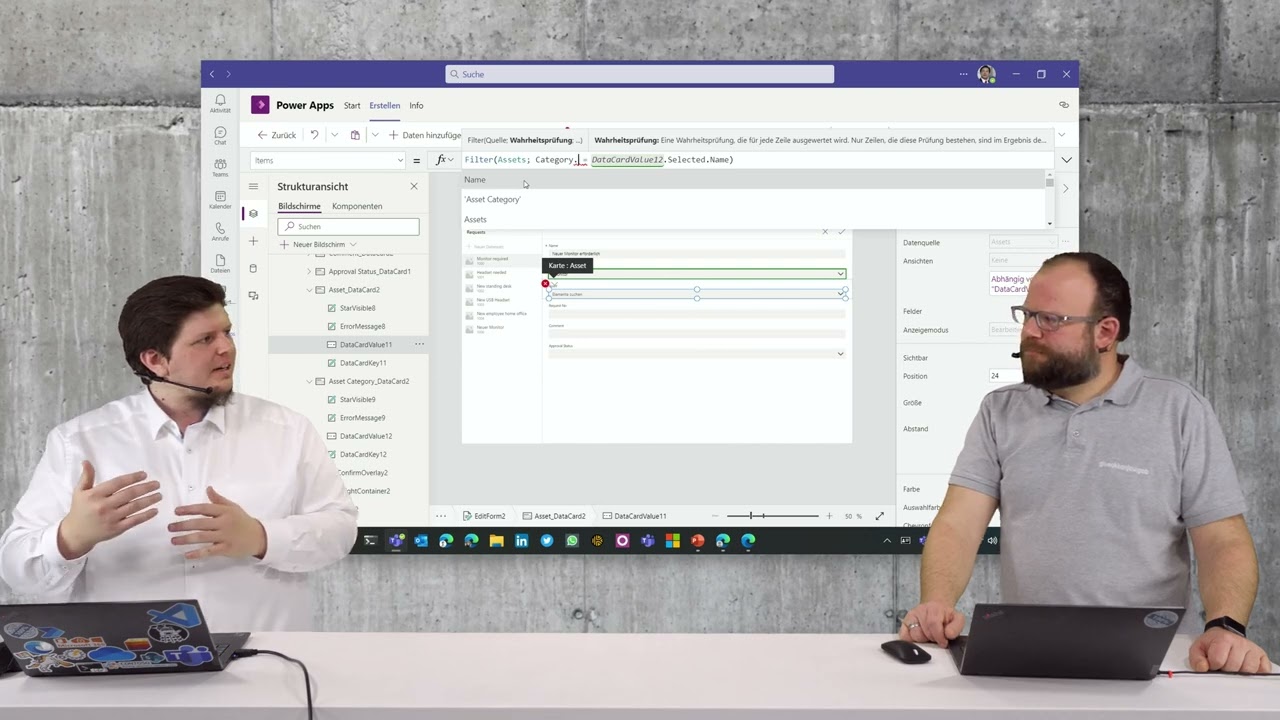This screenshot has height=720, width=1280.
Task: Go forward with the Teams history arrow
Action: point(228,74)
